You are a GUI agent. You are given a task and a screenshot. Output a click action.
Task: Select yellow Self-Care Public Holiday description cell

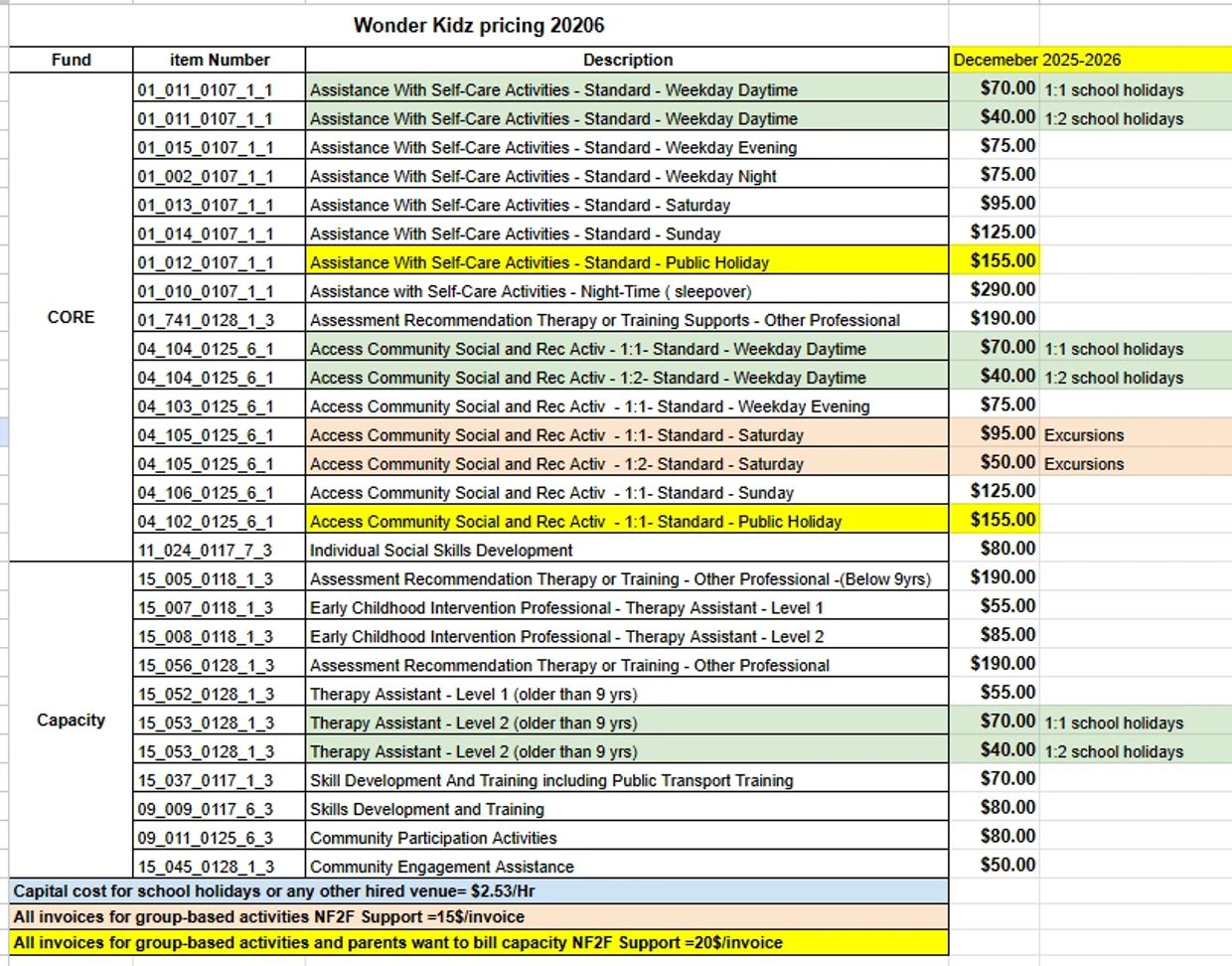[539, 262]
